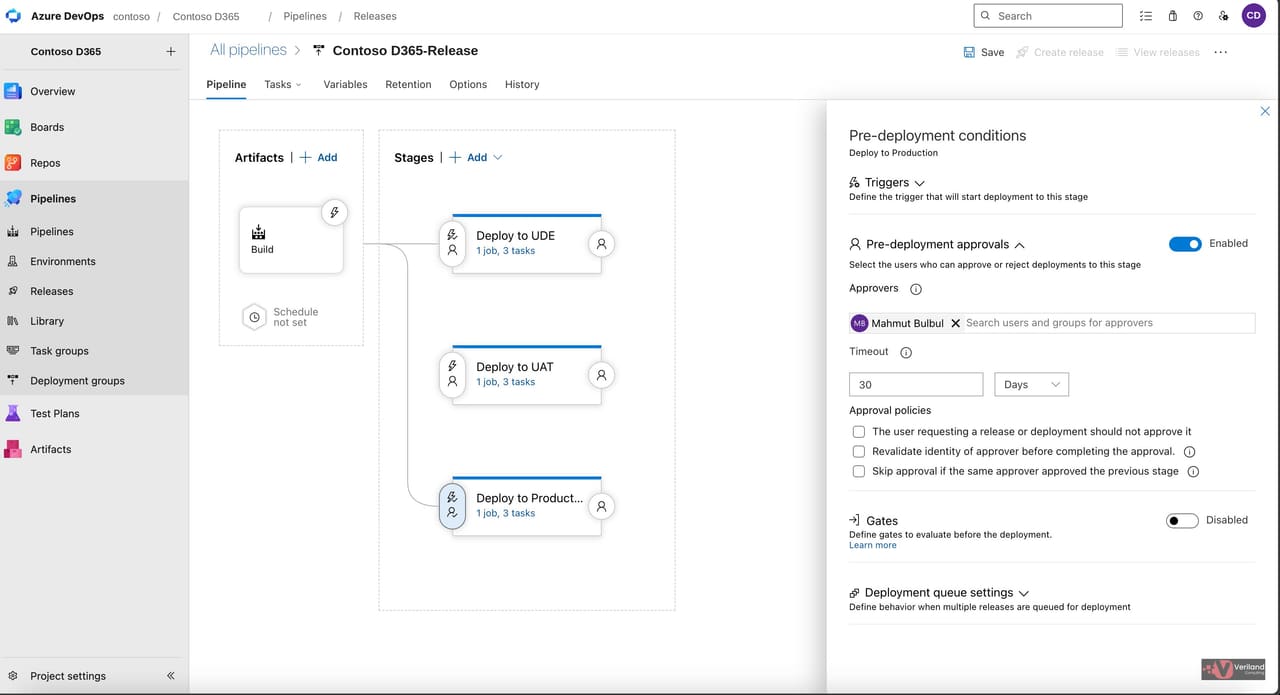Open the user settings icon in header
1280x695 pixels.
point(1224,16)
